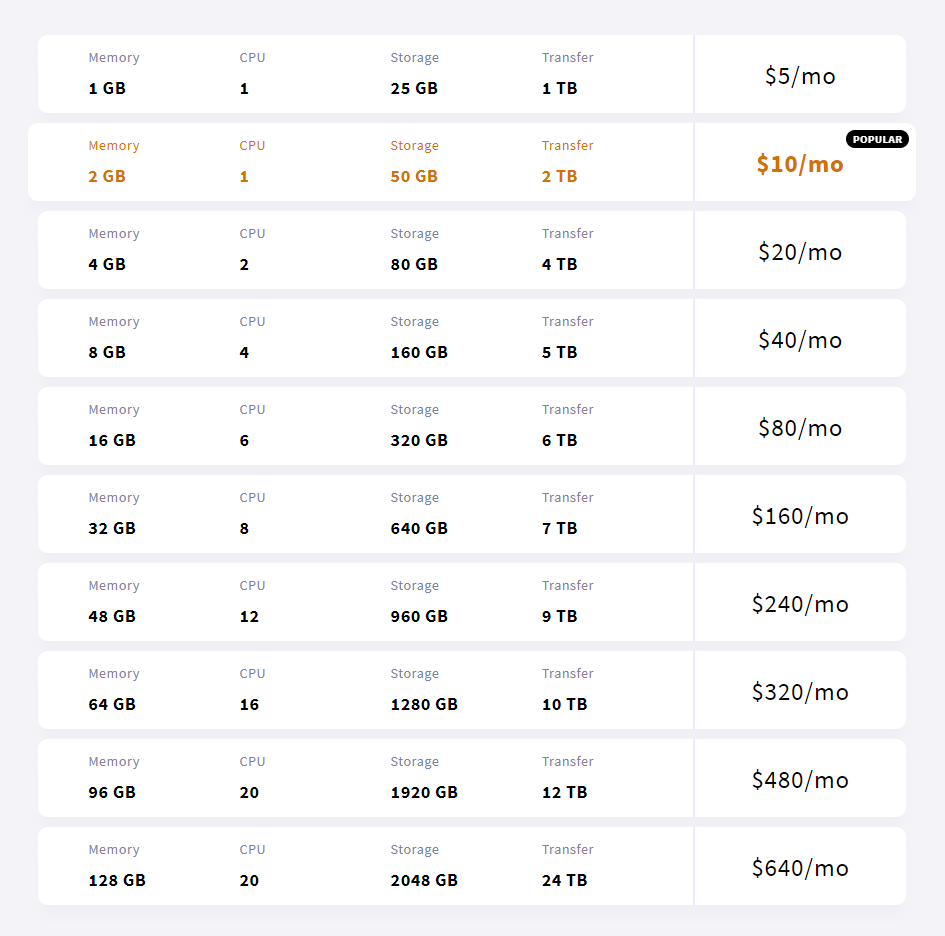Click the 320 GB storage value
This screenshot has height=936, width=945.
(419, 441)
